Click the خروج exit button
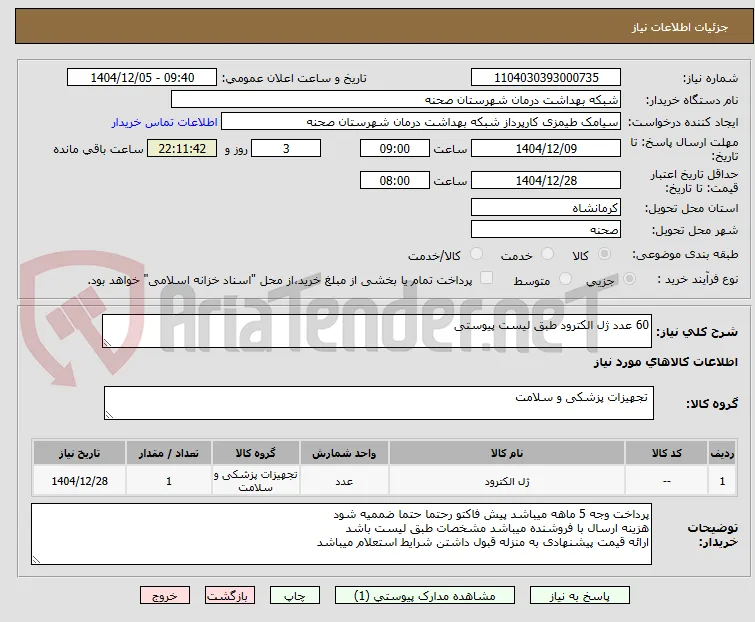Screen dimensions: 755x622 pyautogui.click(x=165, y=596)
